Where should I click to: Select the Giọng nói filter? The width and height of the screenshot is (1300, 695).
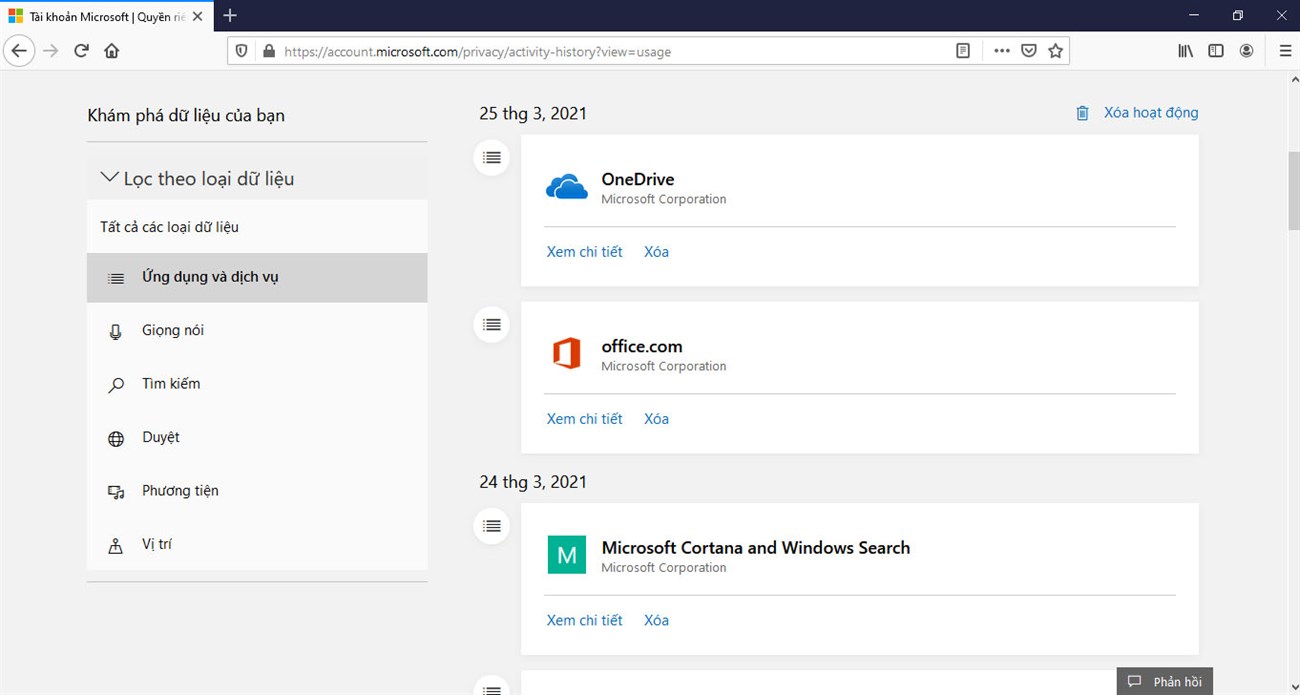point(172,331)
